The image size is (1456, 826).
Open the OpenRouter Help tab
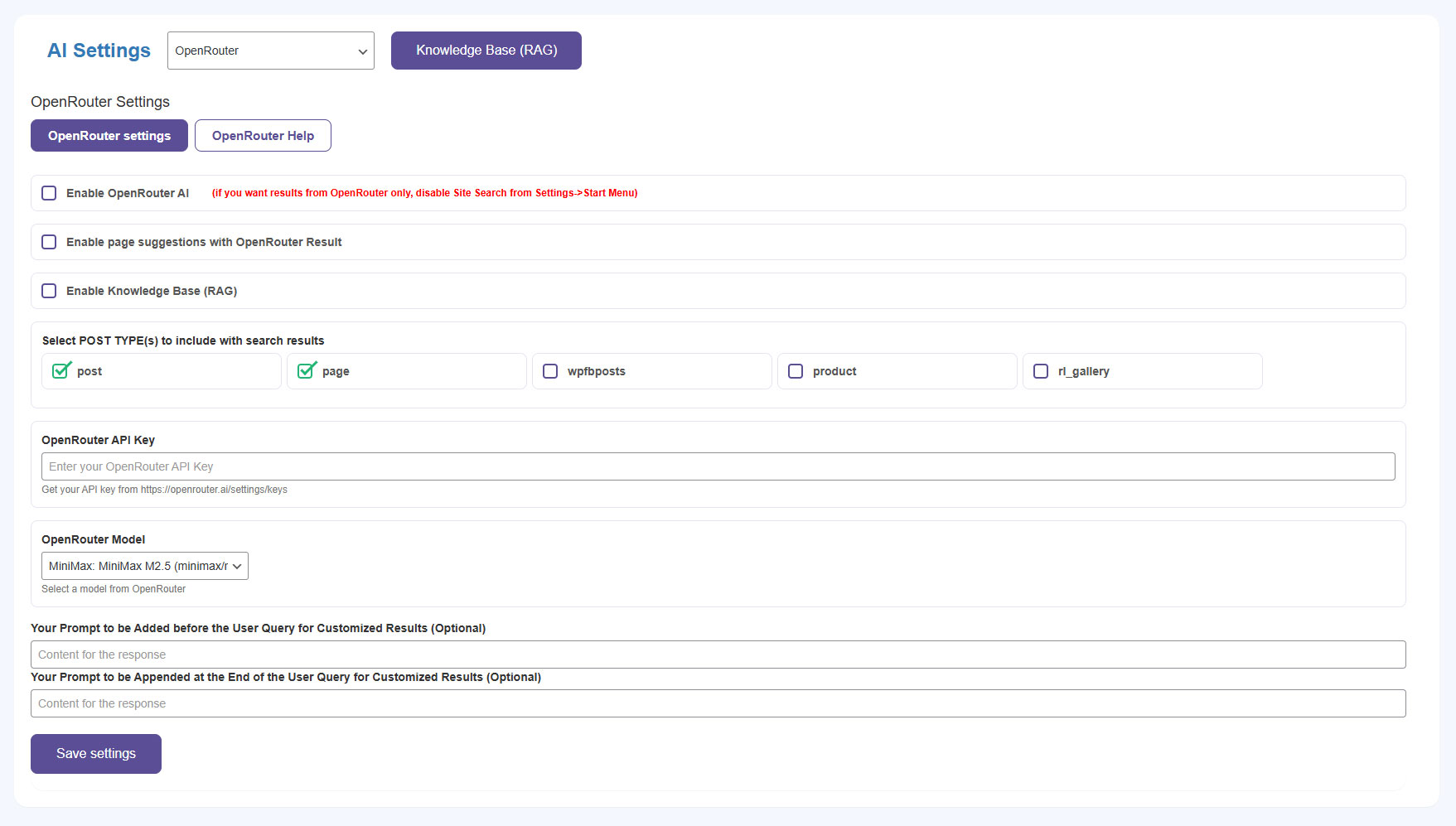click(263, 136)
